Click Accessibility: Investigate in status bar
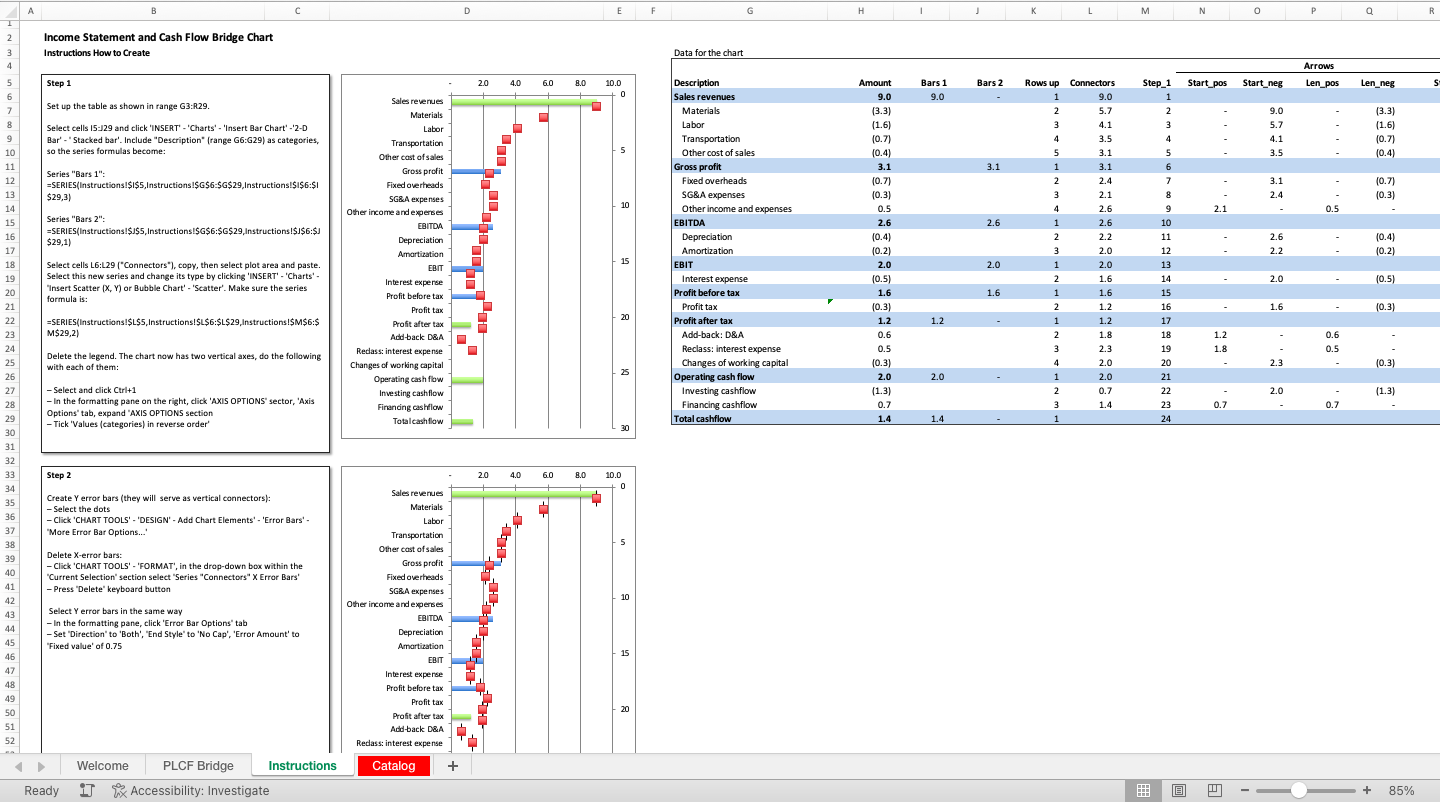This screenshot has width=1440, height=802. point(200,790)
